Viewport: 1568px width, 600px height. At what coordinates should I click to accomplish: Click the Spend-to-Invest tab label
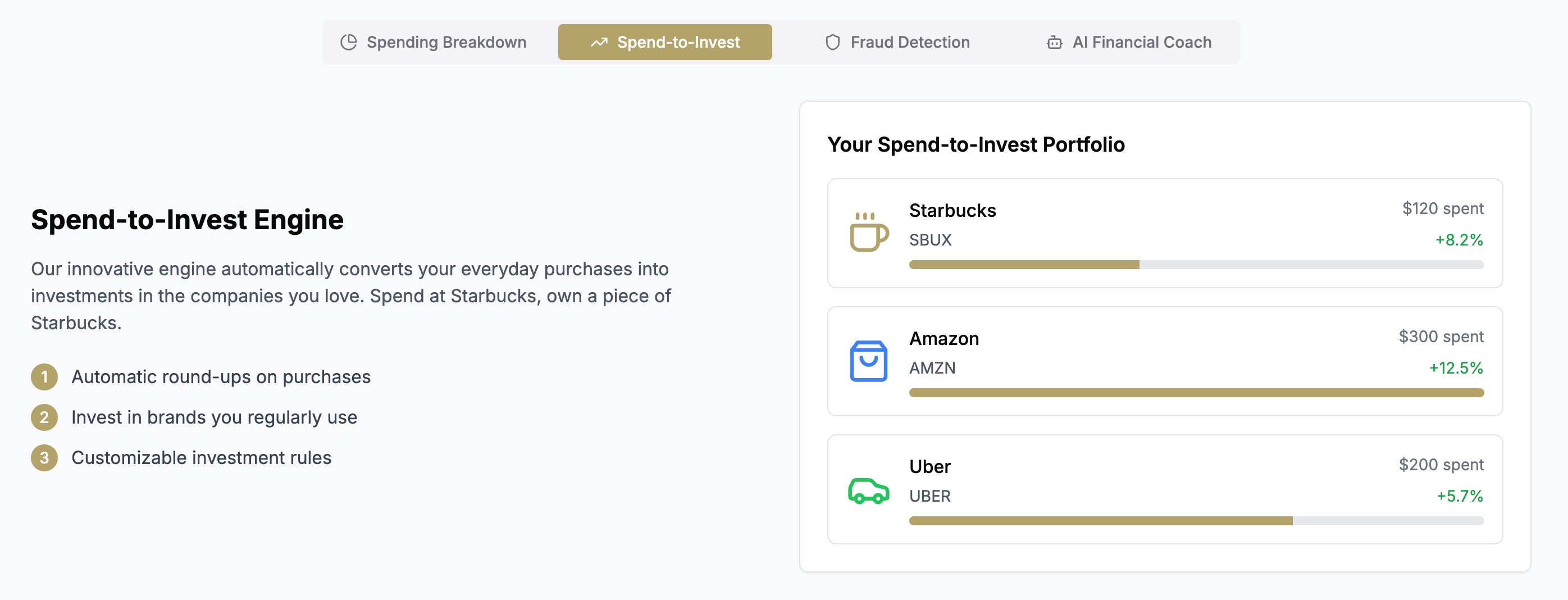[678, 42]
